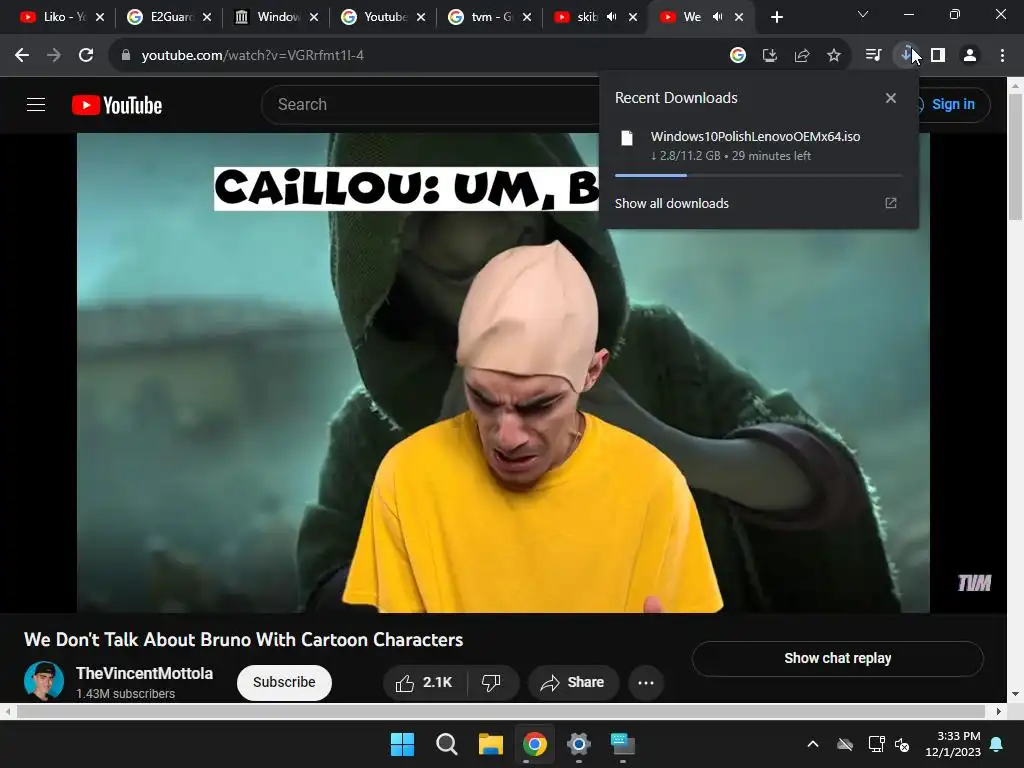Click the video player to pause
This screenshot has height=768, width=1024.
(503, 373)
